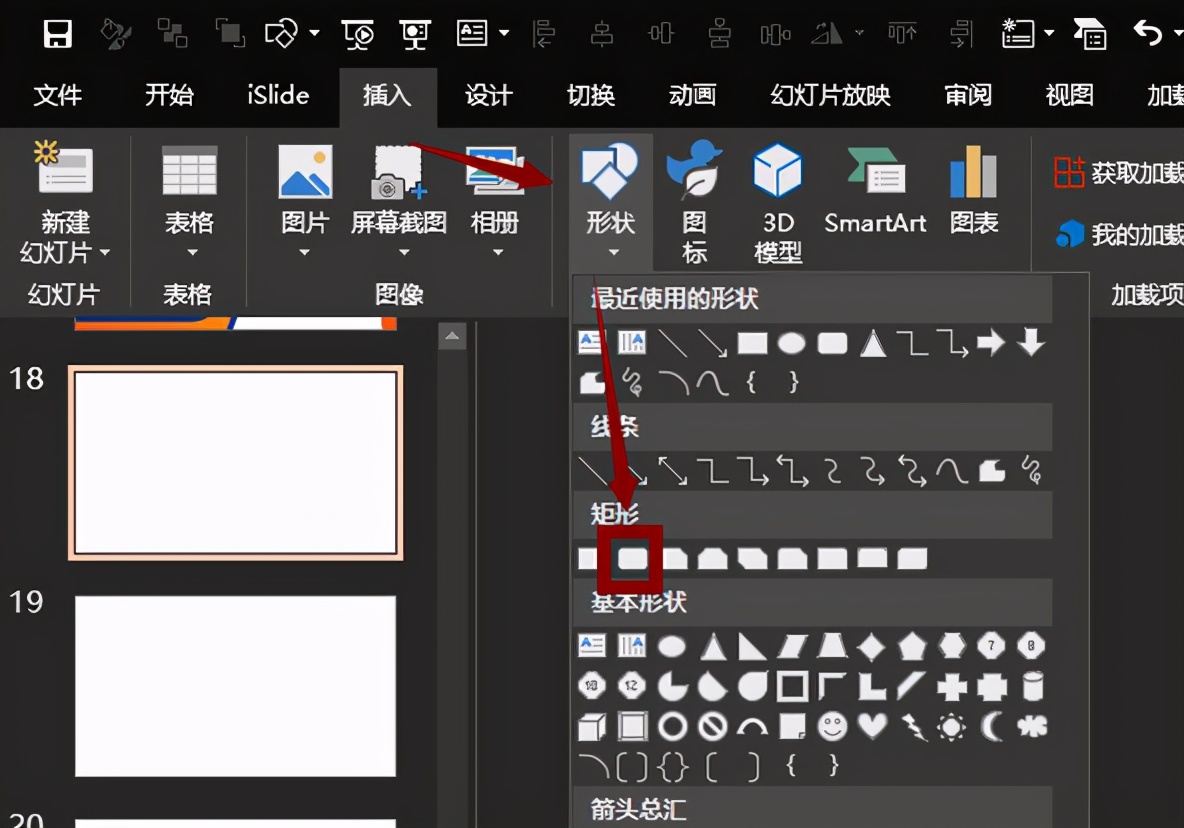Select the 插入 ribbon tab

point(387,95)
